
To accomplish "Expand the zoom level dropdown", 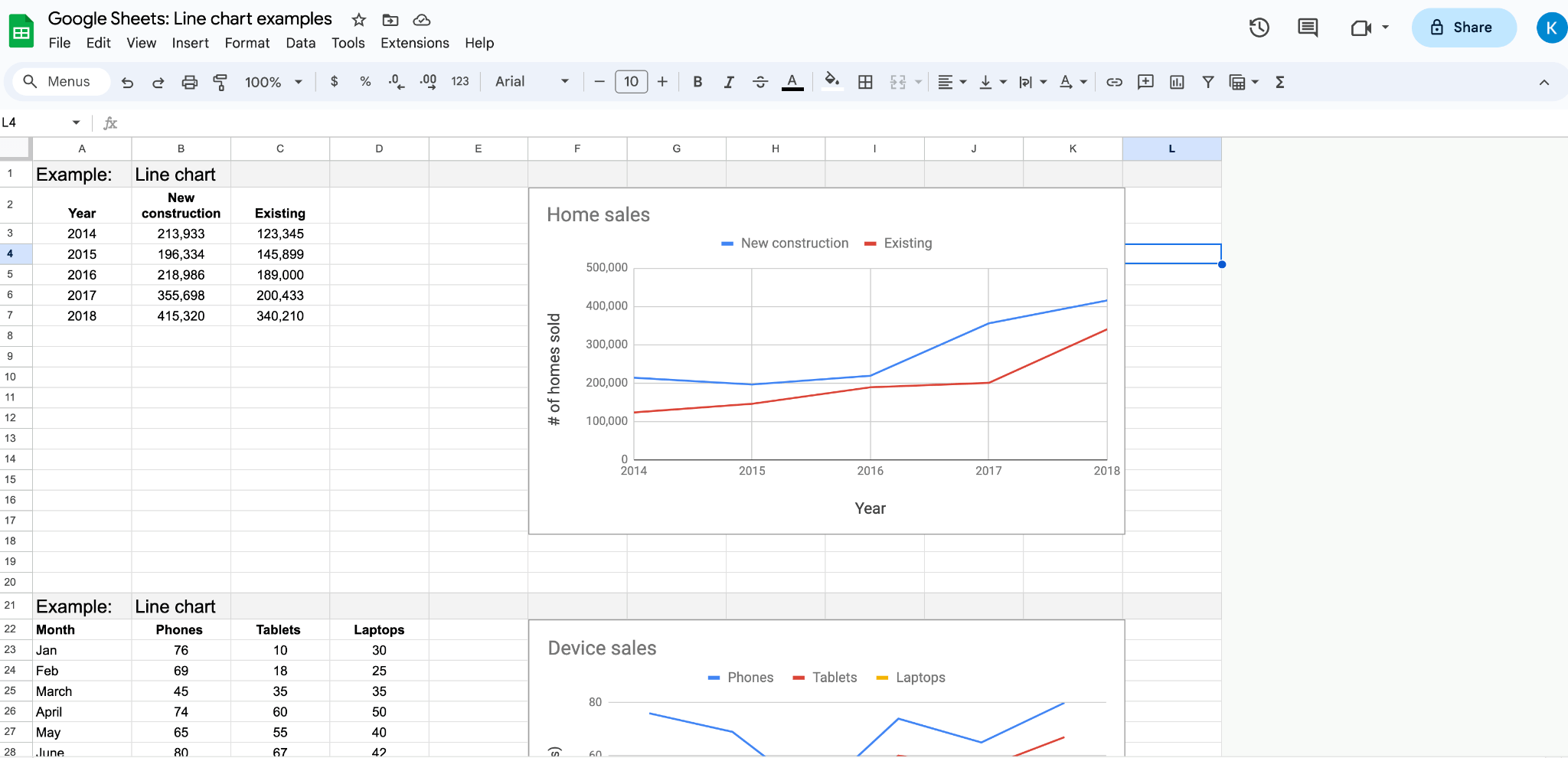I will (x=300, y=81).
